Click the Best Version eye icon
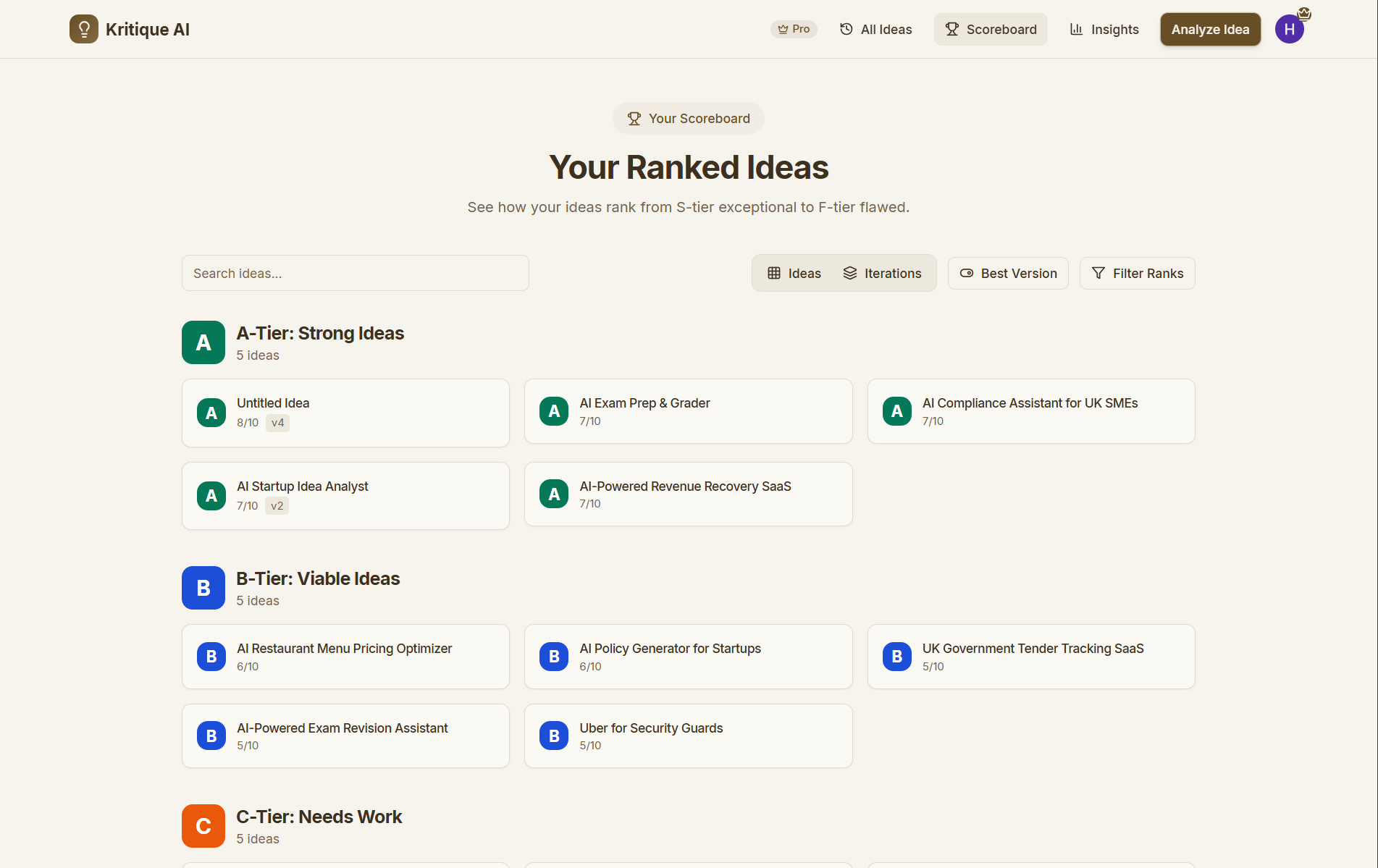1378x868 pixels. [x=967, y=273]
